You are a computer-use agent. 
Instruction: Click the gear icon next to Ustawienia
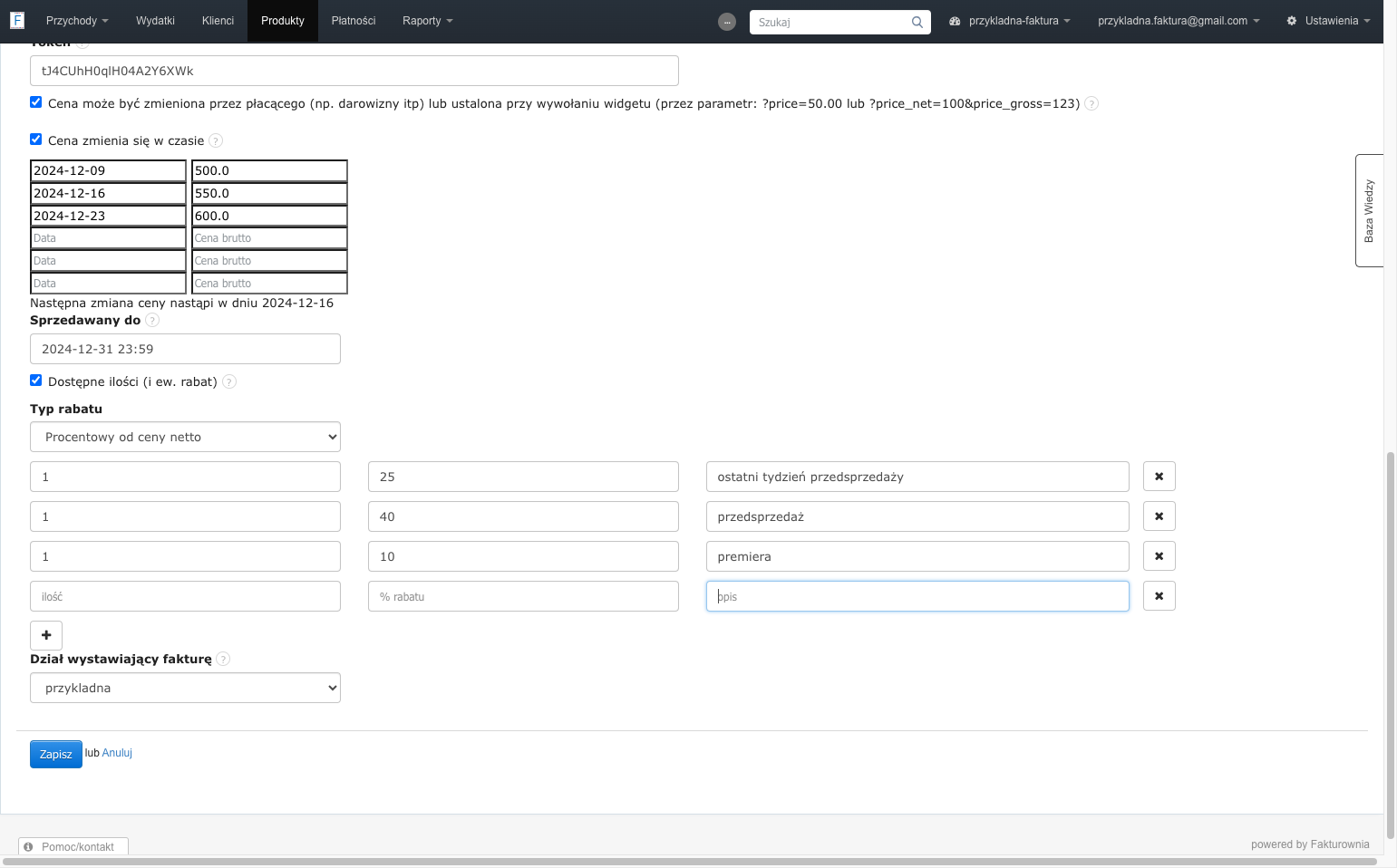point(1292,21)
